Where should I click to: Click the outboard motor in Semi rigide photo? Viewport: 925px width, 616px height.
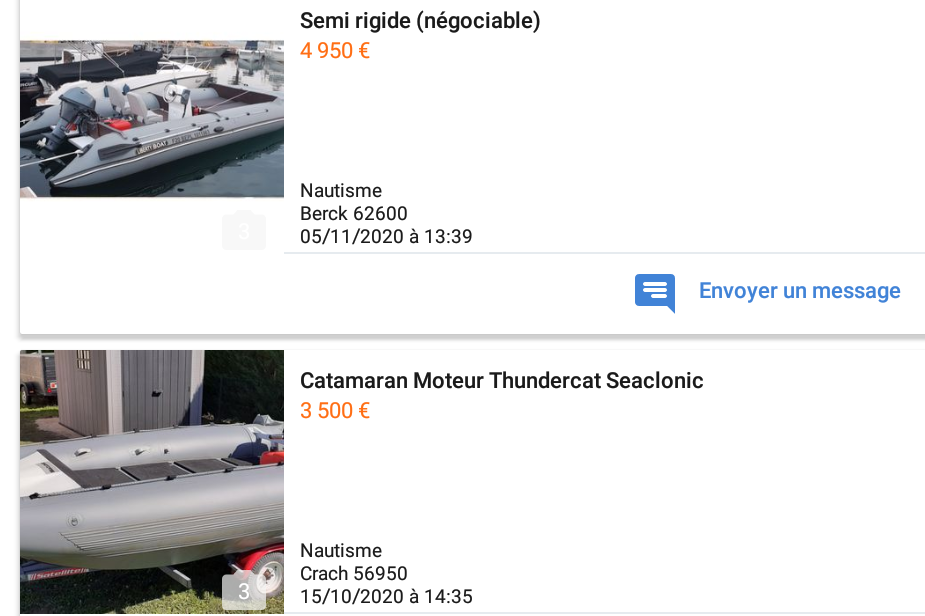[x=73, y=112]
